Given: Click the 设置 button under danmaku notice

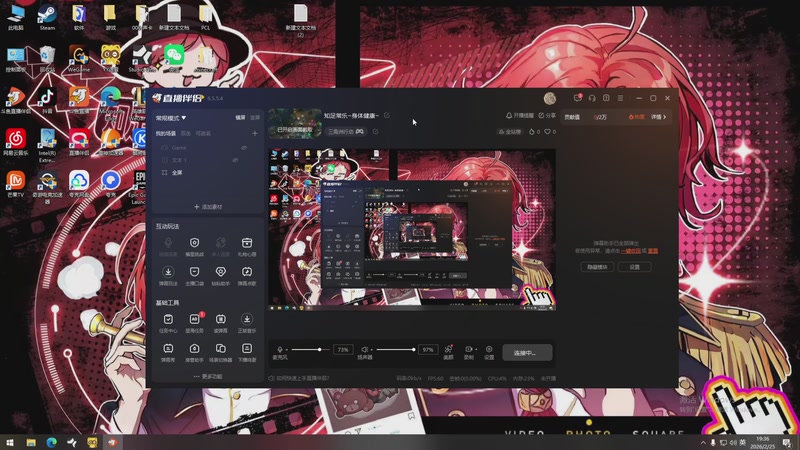Looking at the screenshot, I should tap(634, 267).
